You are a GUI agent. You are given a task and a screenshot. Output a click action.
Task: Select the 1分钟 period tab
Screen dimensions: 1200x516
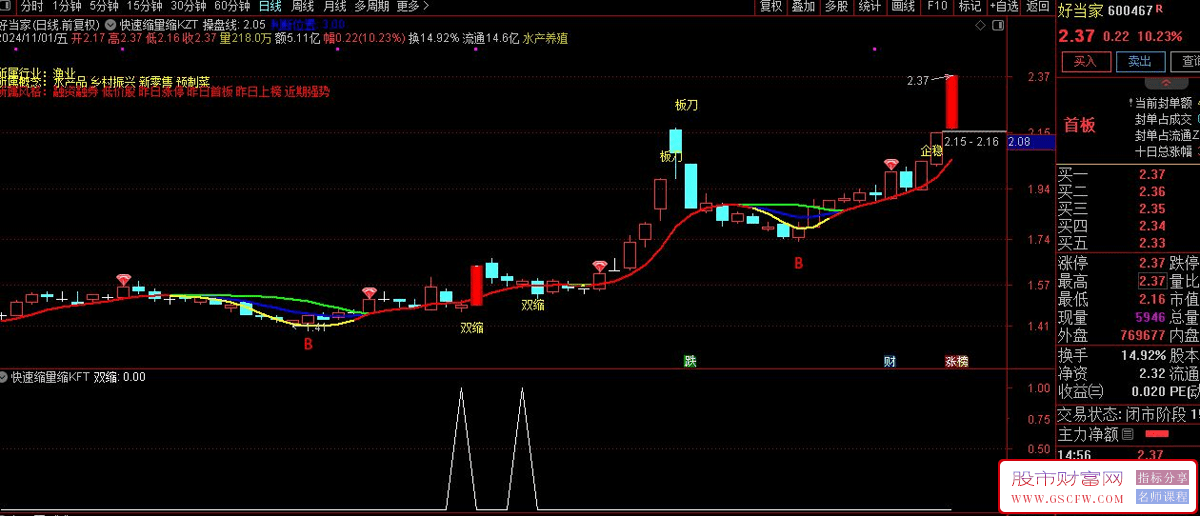(68, 6)
